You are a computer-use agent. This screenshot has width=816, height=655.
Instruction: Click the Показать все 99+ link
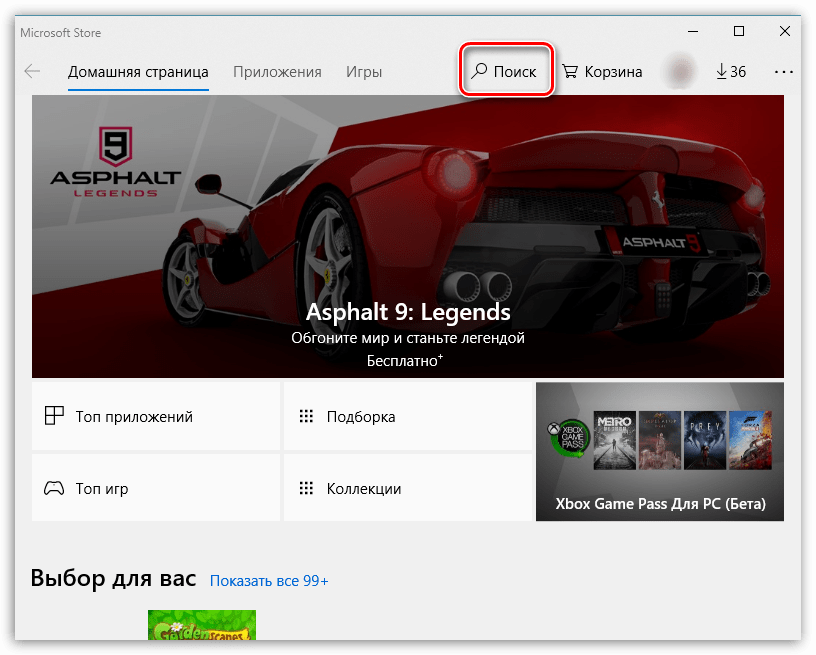[x=268, y=581]
